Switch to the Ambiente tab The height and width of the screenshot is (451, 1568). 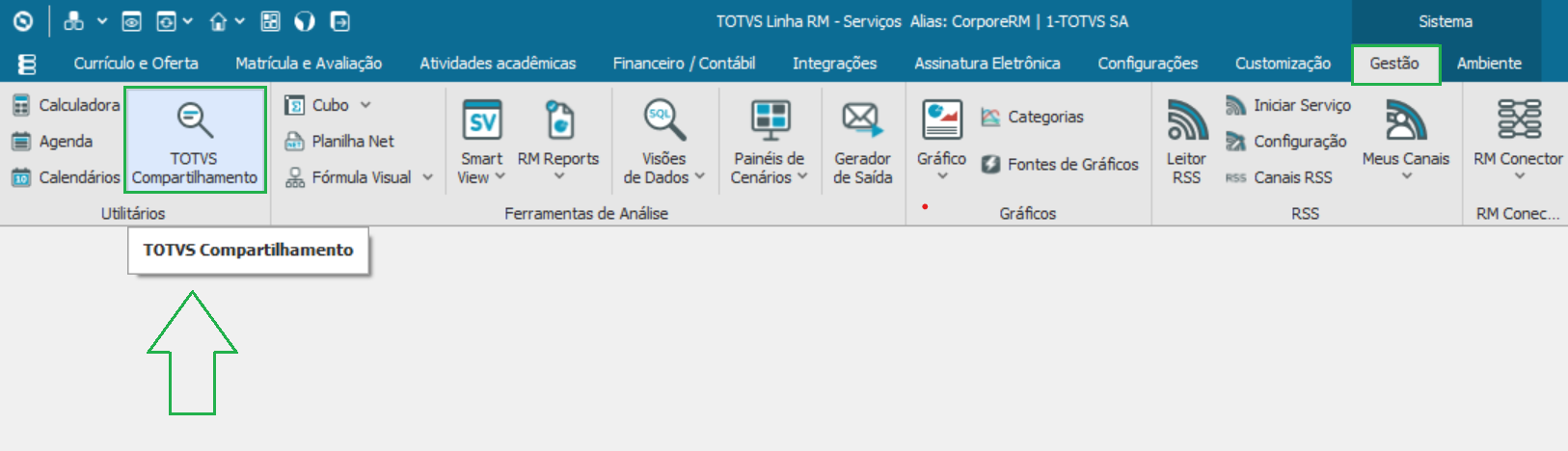tap(1489, 63)
